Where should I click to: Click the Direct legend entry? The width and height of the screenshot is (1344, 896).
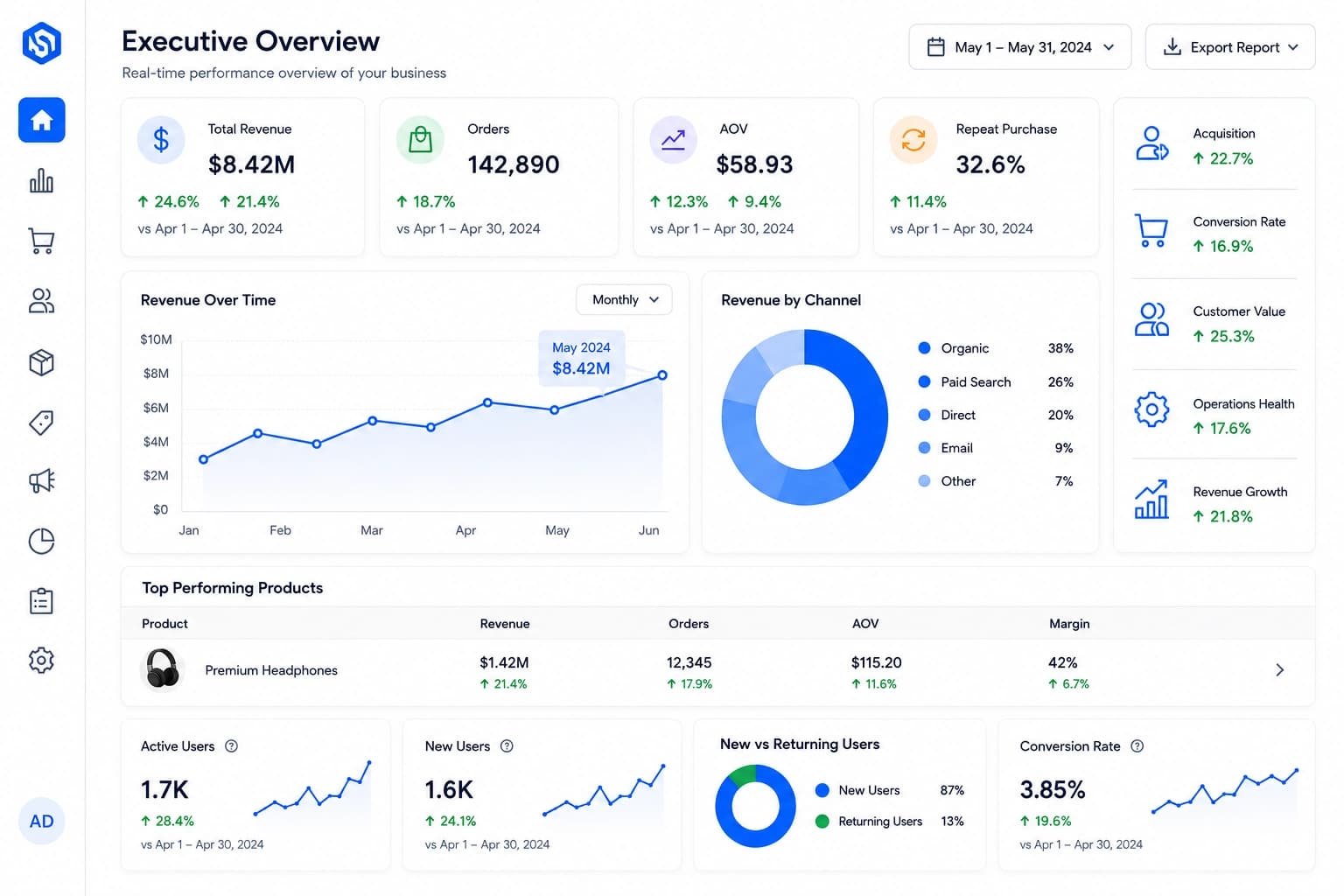click(996, 415)
